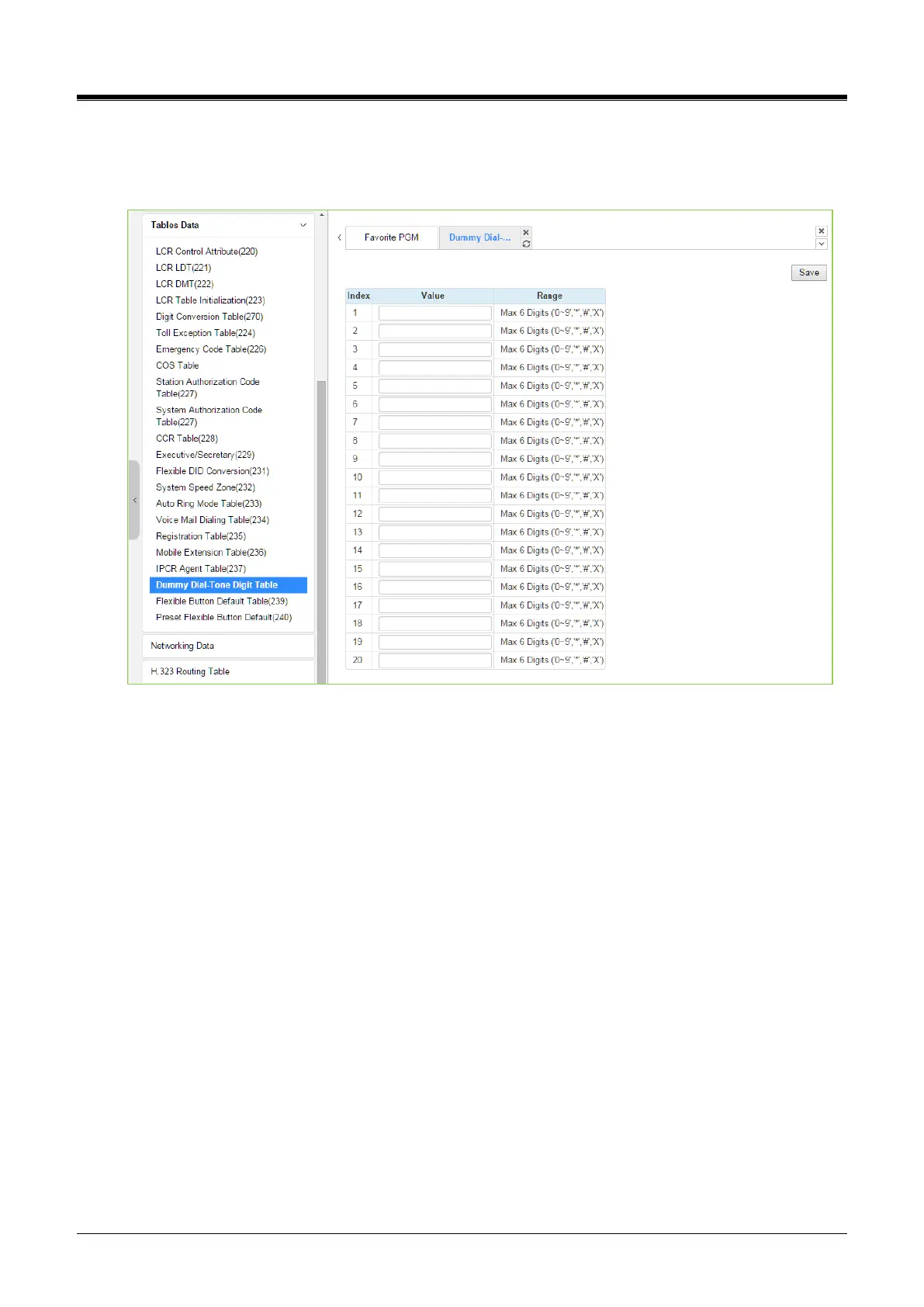Open CCR Table(228)
This screenshot has height=1307, width=924.
click(x=187, y=439)
